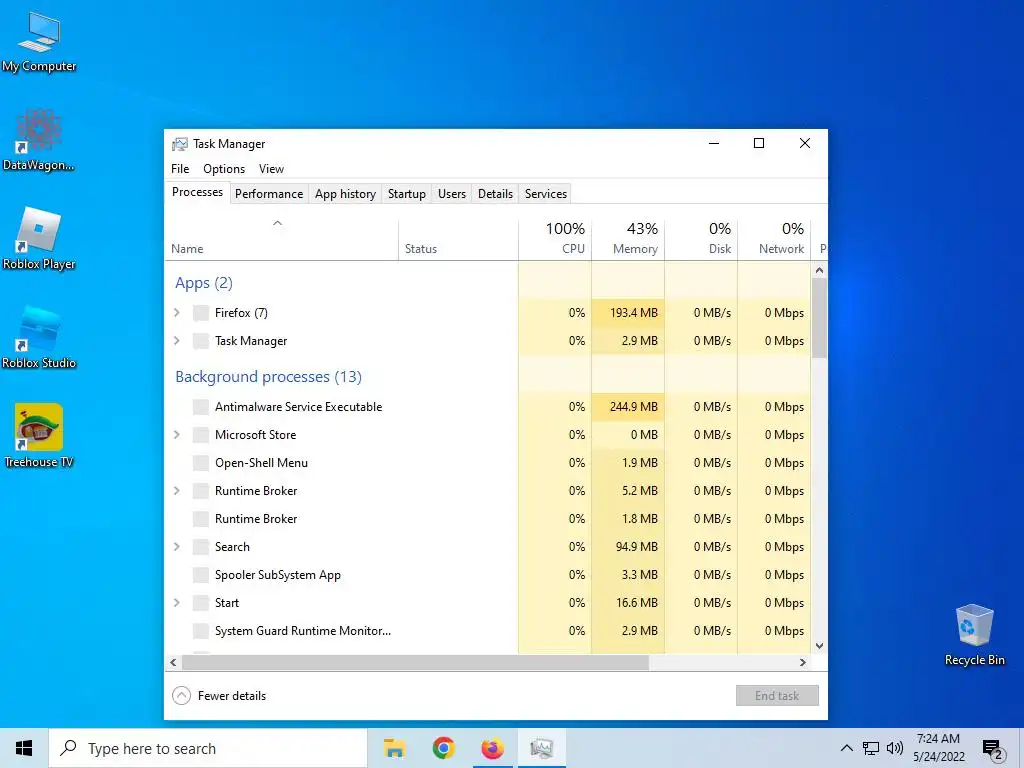This screenshot has height=768, width=1024.
Task: Click the horizontal scroll right arrow
Action: 803,662
